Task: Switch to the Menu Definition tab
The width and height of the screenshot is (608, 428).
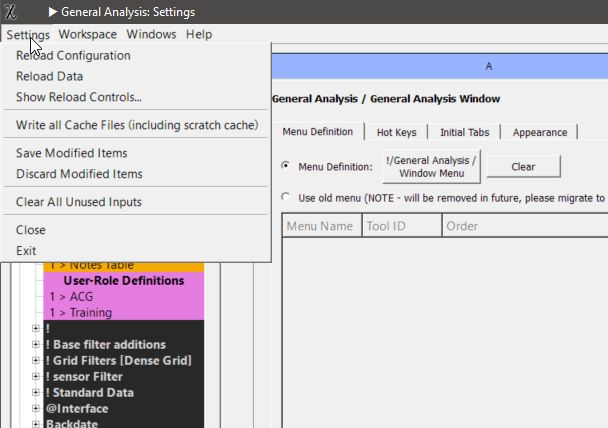Action: click(318, 132)
